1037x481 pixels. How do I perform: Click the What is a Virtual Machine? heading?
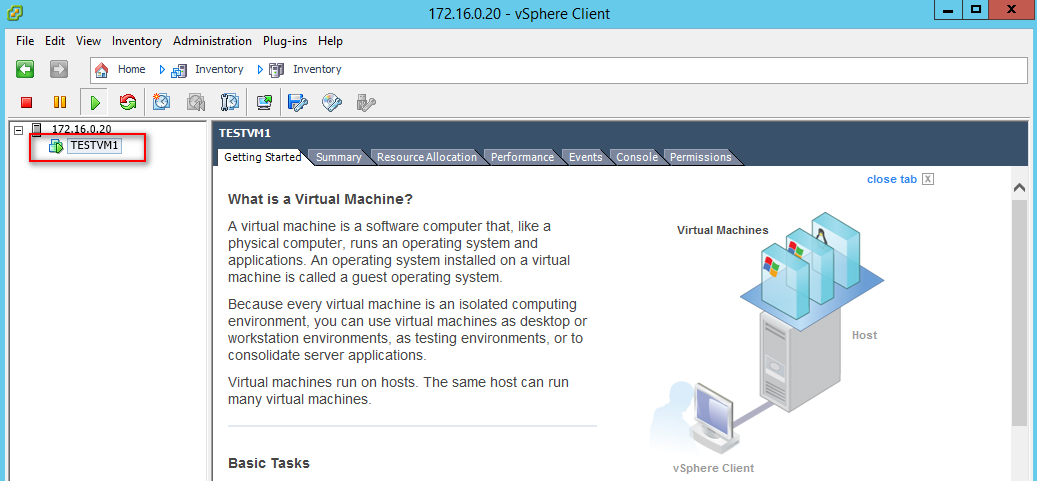point(320,199)
